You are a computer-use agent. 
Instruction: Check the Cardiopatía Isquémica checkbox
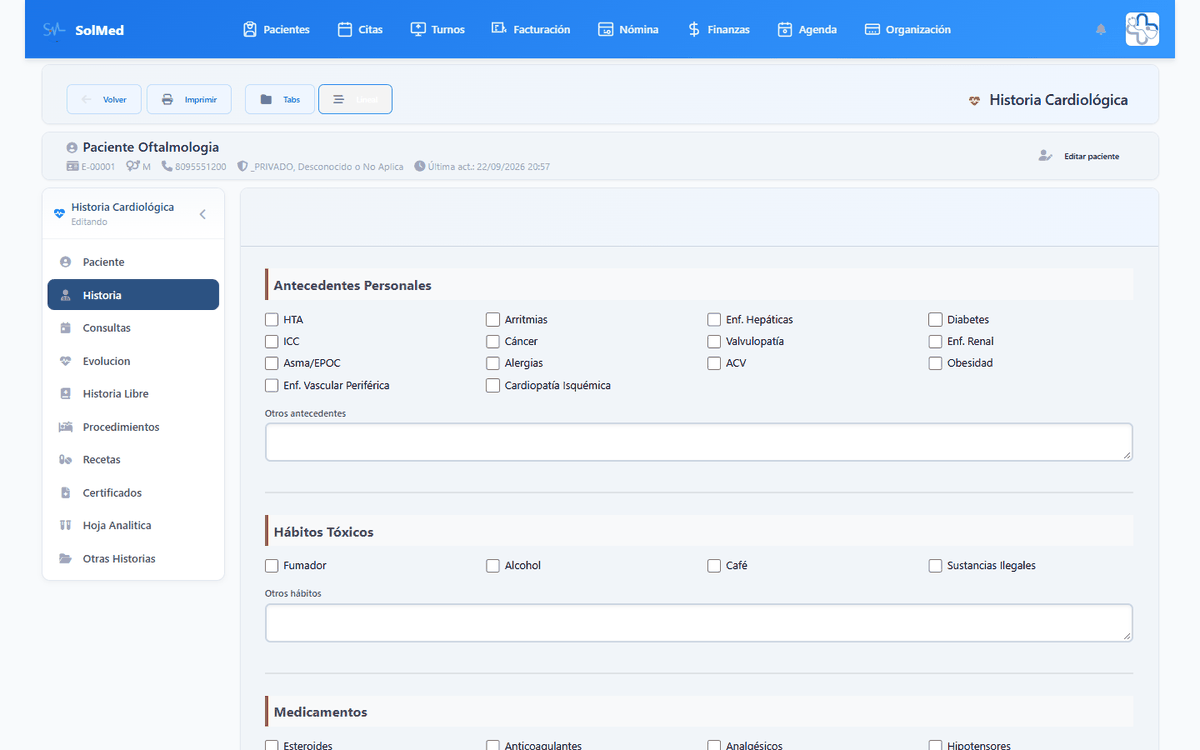[493, 385]
